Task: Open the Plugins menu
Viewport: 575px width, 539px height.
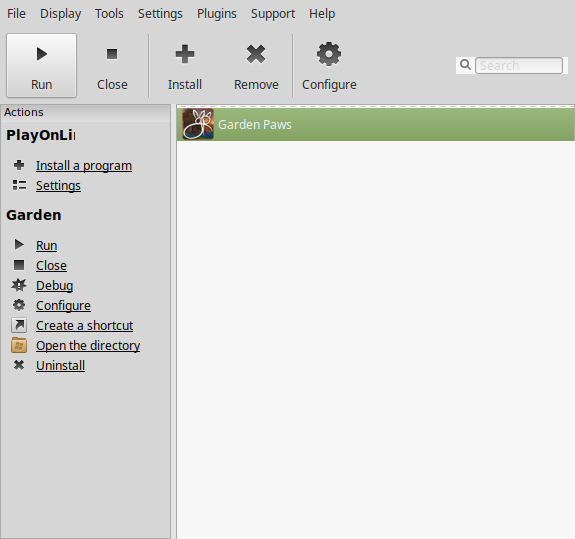Action: (x=217, y=14)
